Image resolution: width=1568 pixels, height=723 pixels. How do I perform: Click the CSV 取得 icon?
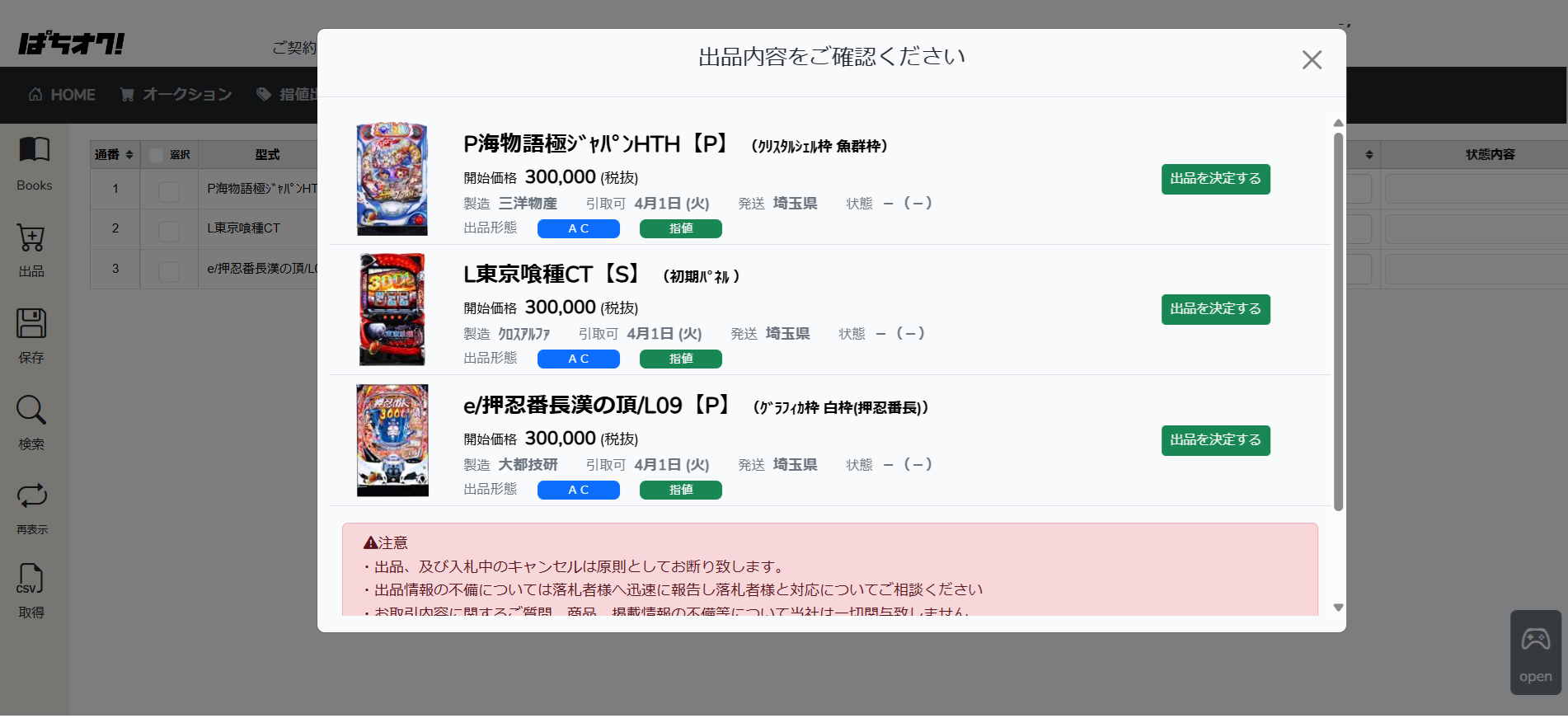[31, 579]
